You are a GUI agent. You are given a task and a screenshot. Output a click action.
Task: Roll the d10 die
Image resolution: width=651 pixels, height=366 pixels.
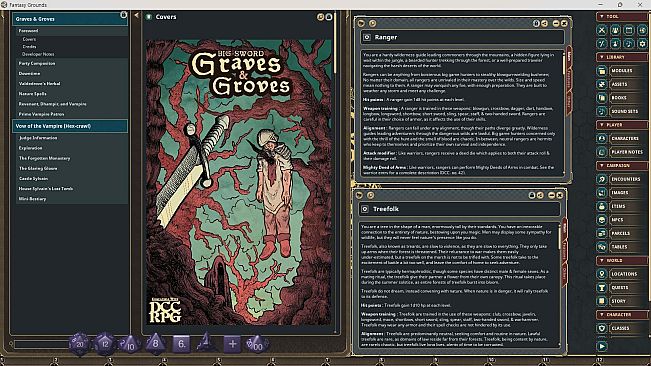[130, 345]
